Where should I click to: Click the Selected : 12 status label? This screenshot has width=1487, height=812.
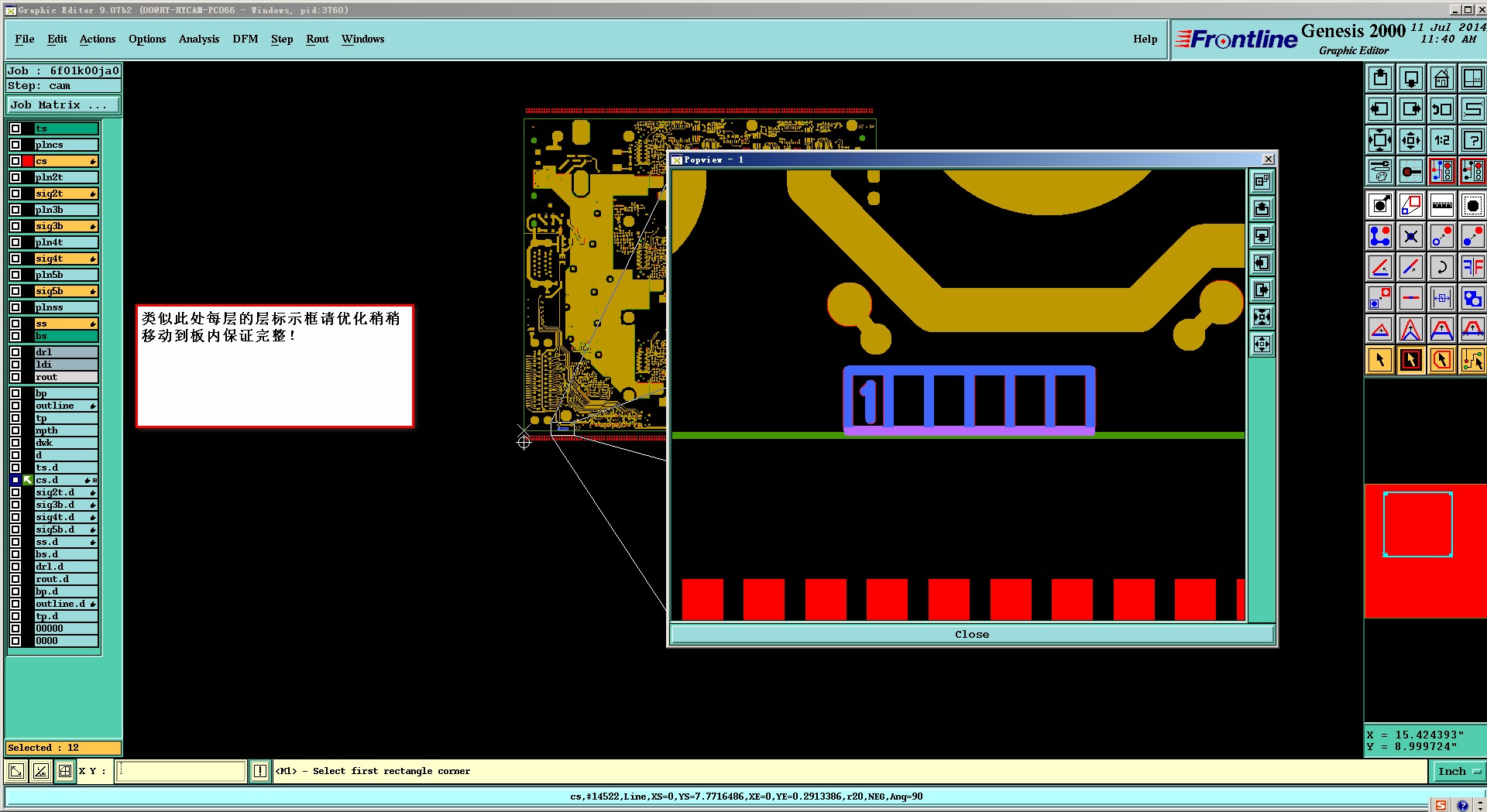64,748
